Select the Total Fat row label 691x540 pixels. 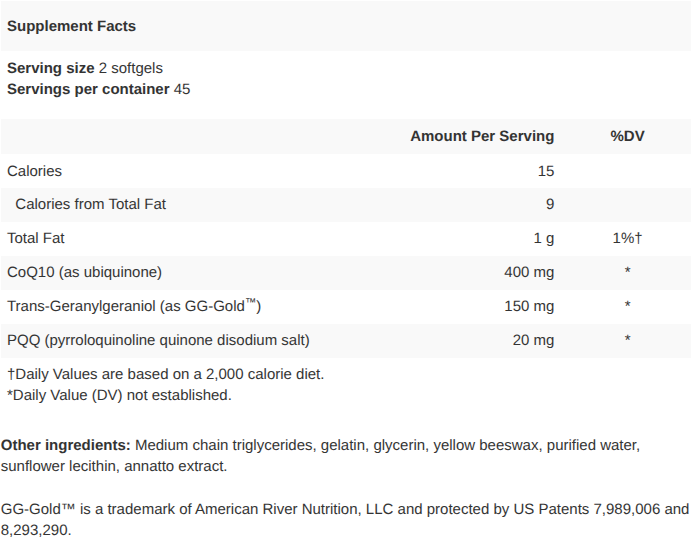pyautogui.click(x=36, y=238)
